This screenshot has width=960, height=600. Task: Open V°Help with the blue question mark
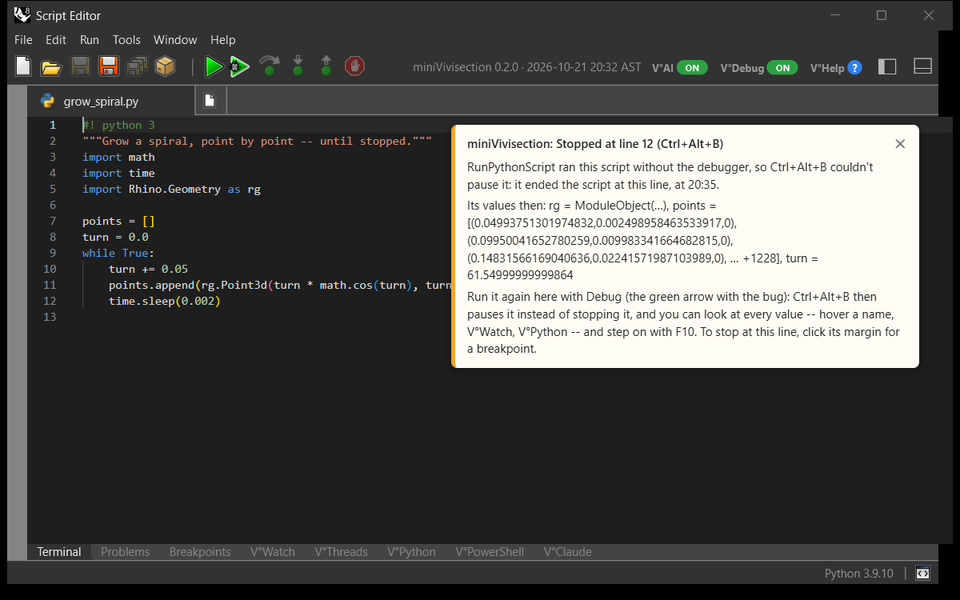click(855, 68)
